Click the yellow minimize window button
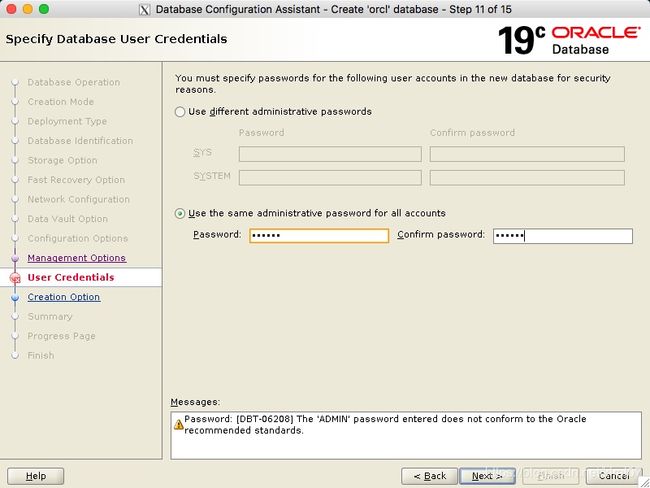The height and width of the screenshot is (488, 650). click(28, 9)
